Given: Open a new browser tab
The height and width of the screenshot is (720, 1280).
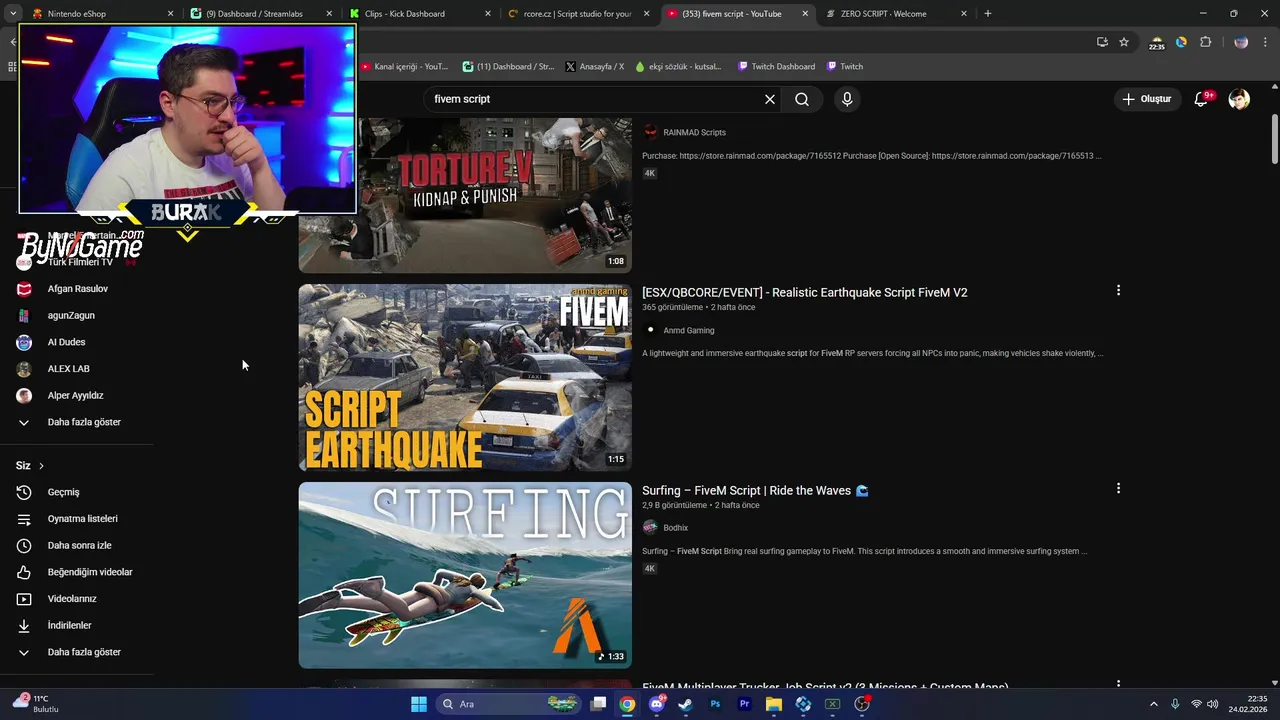Looking at the screenshot, I should 988,14.
